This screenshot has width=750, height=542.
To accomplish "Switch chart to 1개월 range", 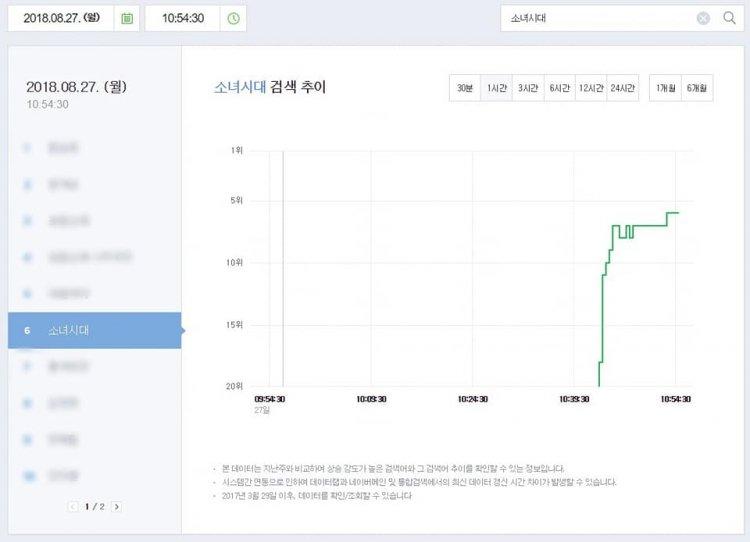I will (665, 88).
